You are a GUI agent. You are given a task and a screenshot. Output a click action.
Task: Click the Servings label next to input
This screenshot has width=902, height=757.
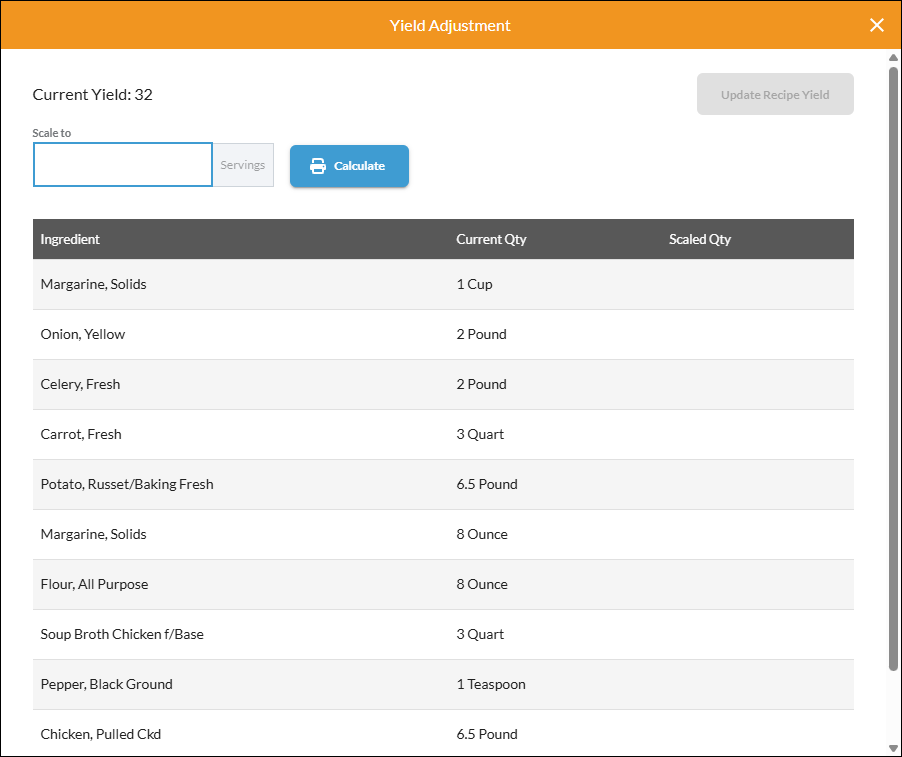tap(242, 164)
